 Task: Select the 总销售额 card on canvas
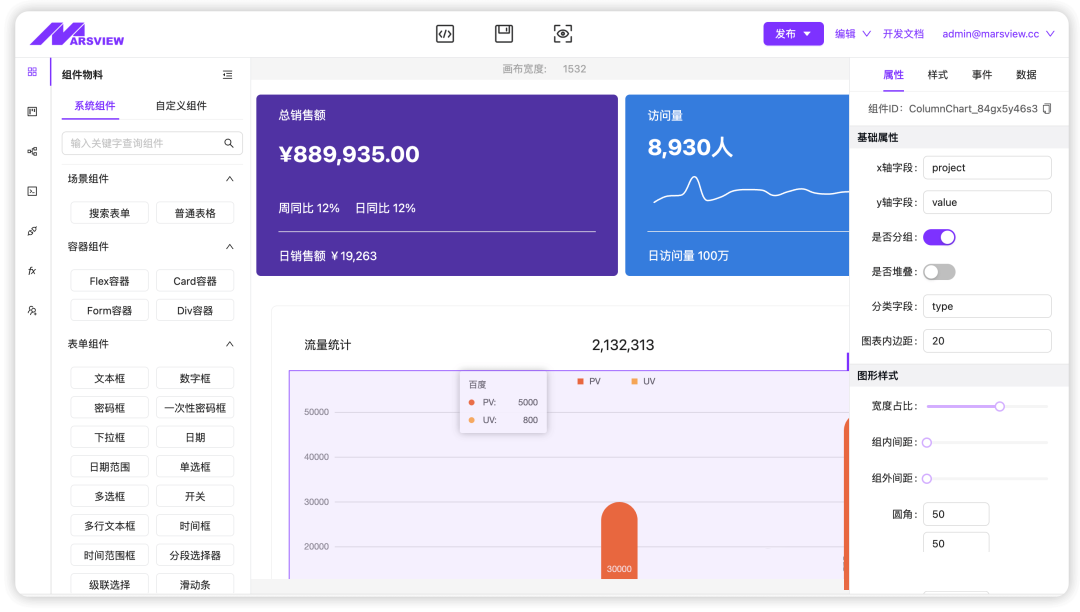pyautogui.click(x=437, y=185)
